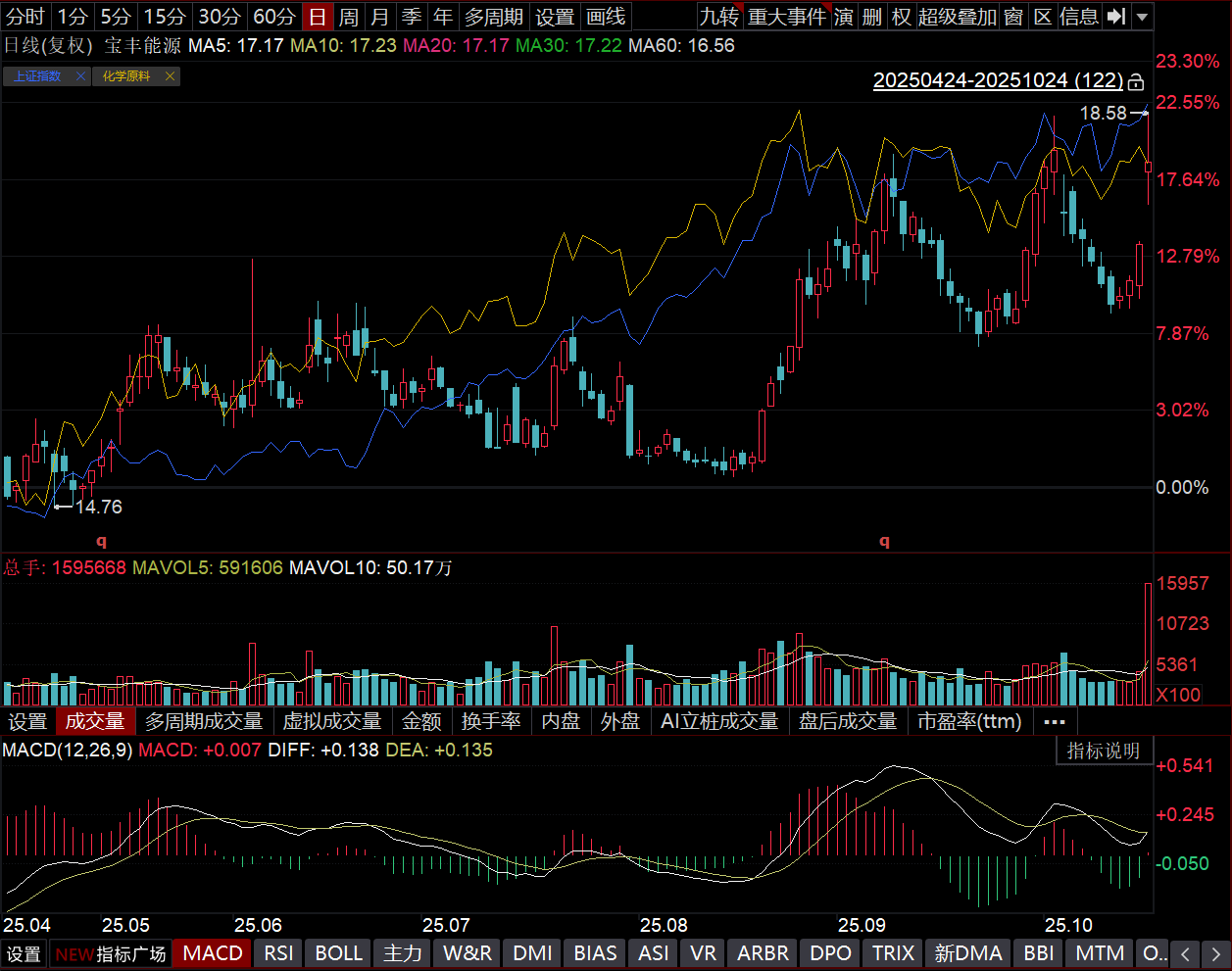Screen dimensions: 1232x971
Task: Toggle the 九转 indicator display
Action: point(719,17)
